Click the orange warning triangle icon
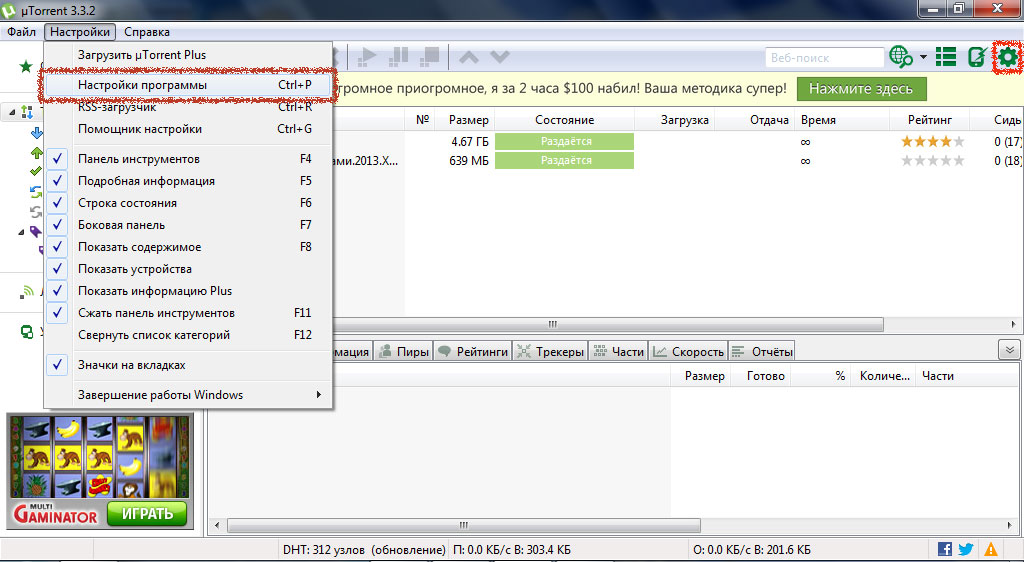The width and height of the screenshot is (1024, 562). [991, 550]
